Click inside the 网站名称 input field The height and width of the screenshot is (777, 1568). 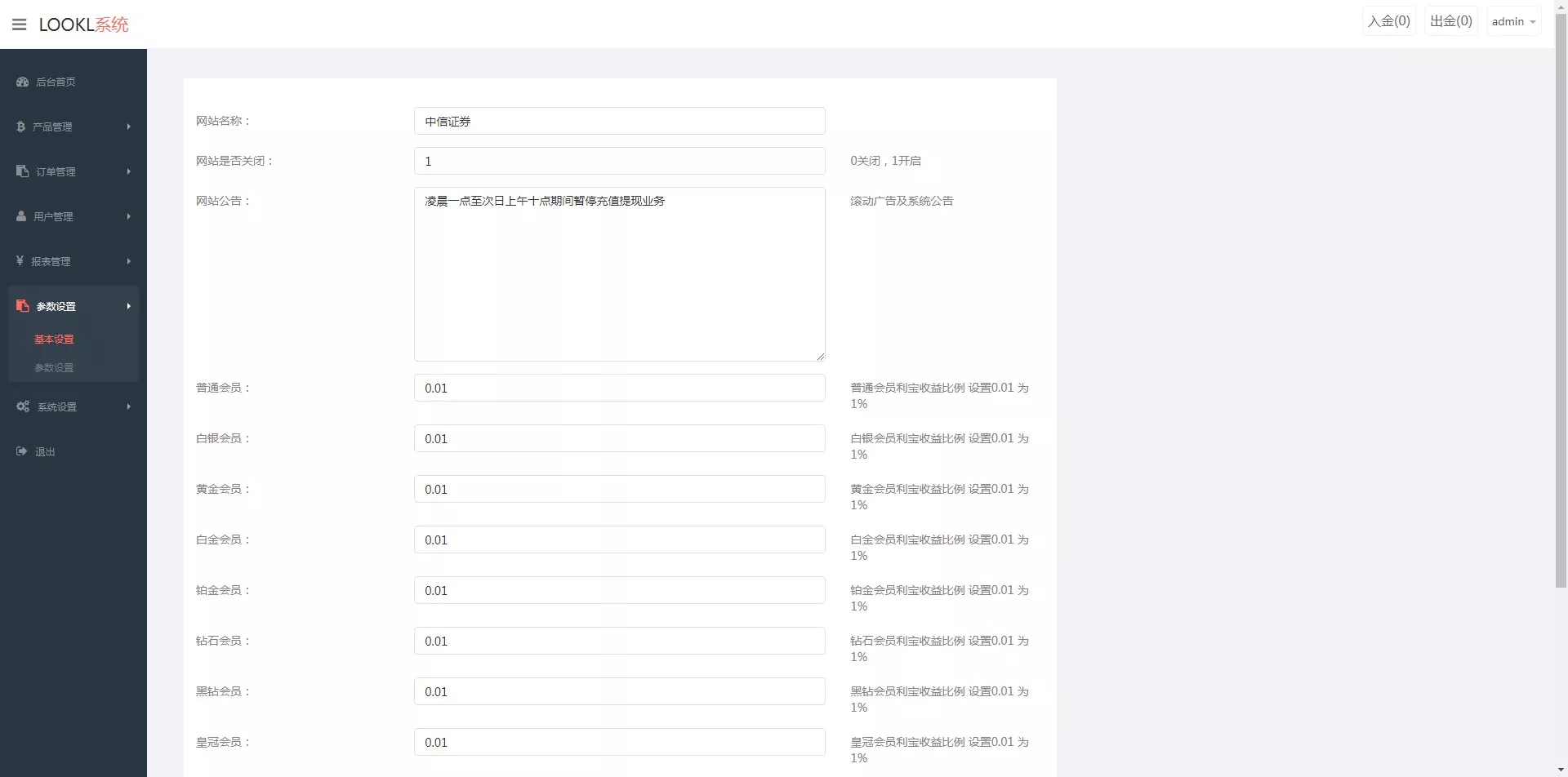[x=618, y=121]
